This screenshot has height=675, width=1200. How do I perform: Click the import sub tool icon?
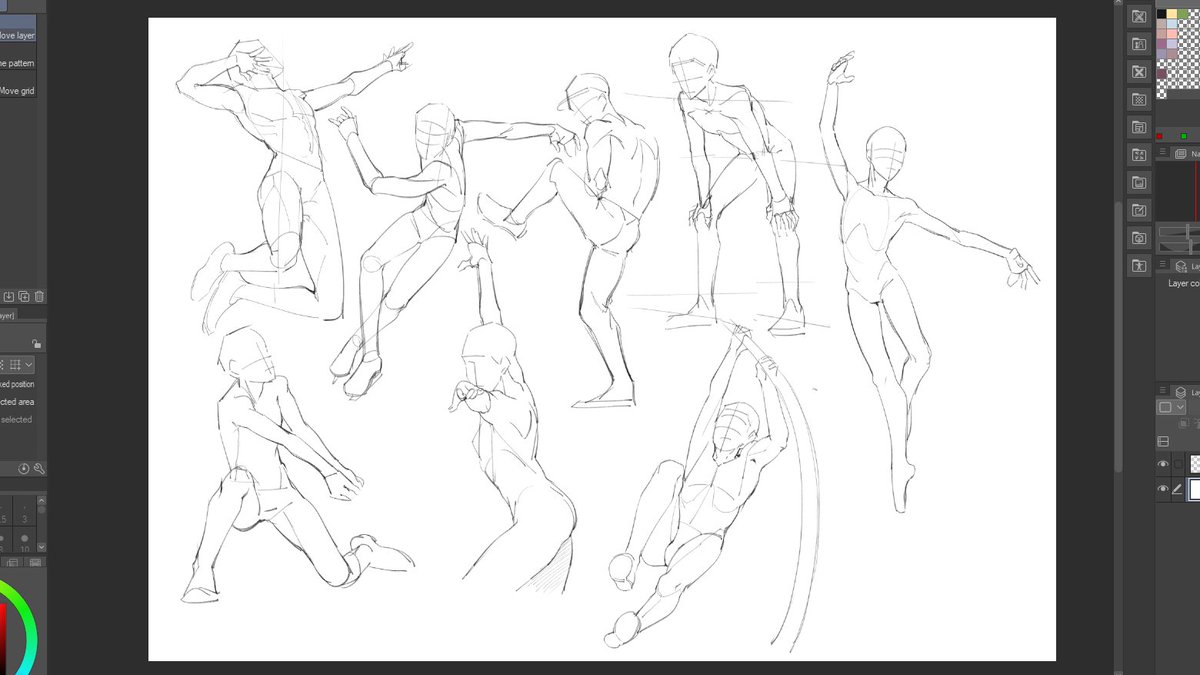[9, 297]
